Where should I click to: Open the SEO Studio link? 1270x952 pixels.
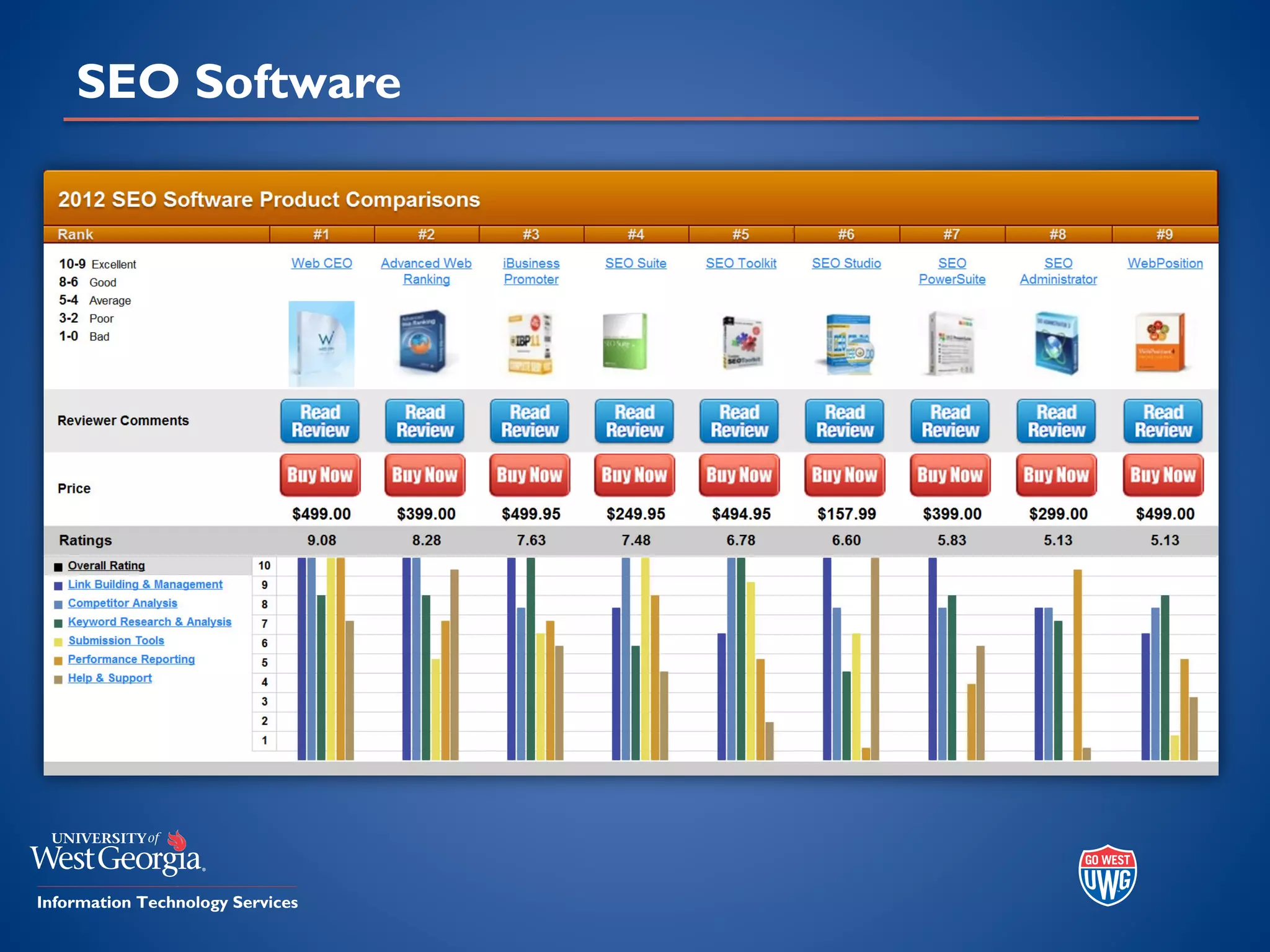pos(846,263)
